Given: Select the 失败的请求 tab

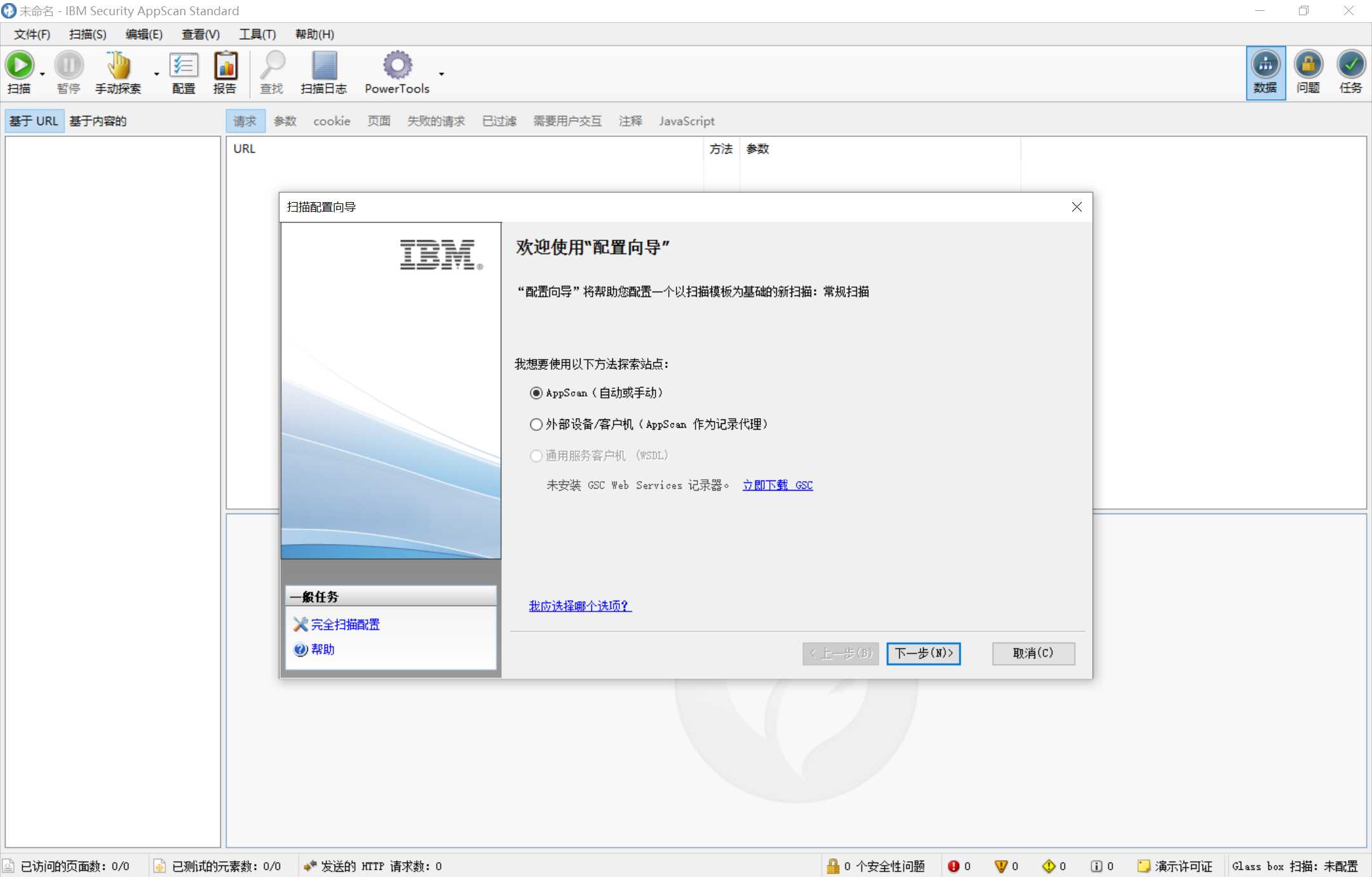Looking at the screenshot, I should pyautogui.click(x=436, y=121).
